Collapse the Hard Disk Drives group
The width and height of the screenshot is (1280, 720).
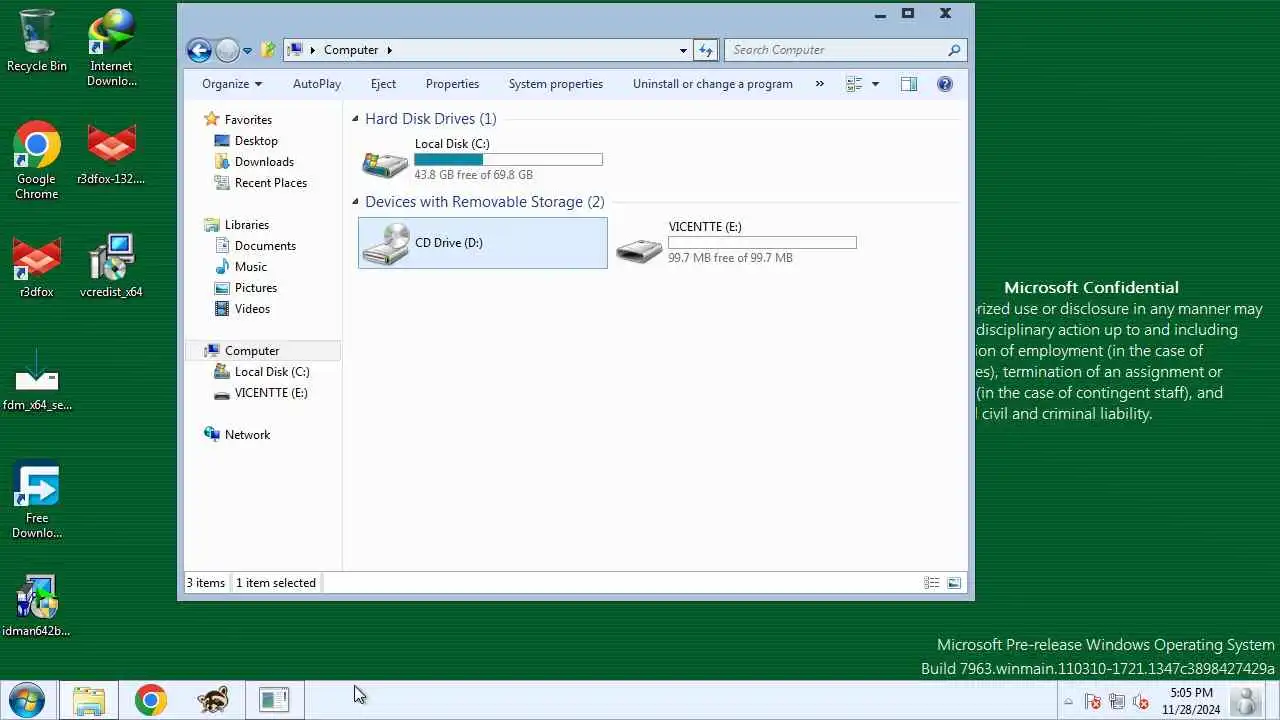point(355,119)
